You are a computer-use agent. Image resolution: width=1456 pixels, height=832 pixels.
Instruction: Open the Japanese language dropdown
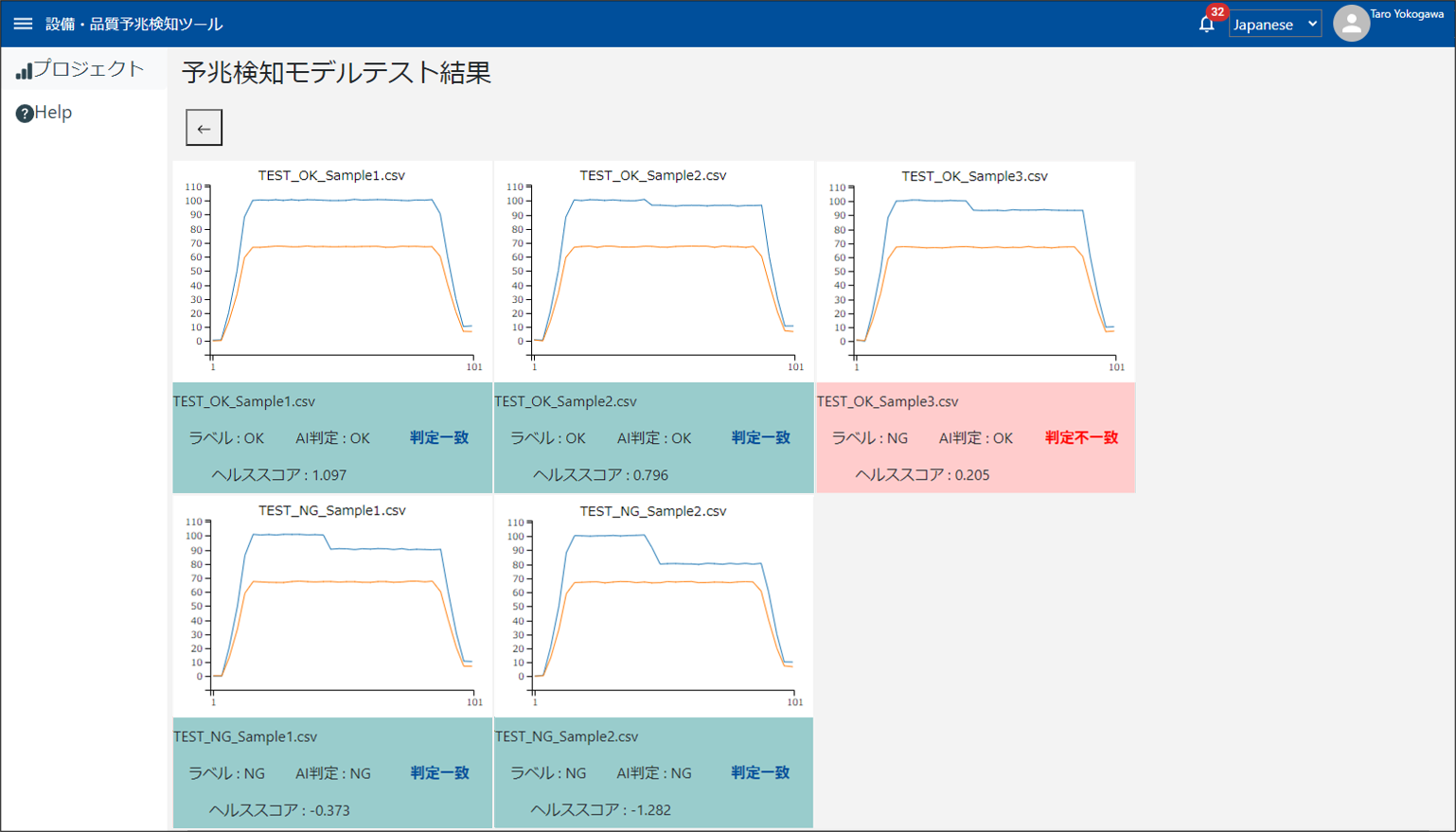(x=1274, y=25)
